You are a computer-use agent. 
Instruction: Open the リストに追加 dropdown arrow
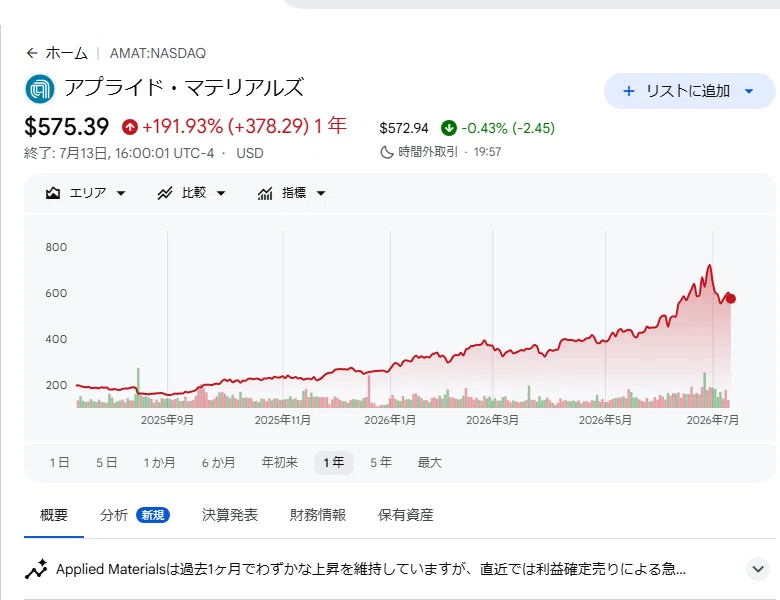pos(749,91)
